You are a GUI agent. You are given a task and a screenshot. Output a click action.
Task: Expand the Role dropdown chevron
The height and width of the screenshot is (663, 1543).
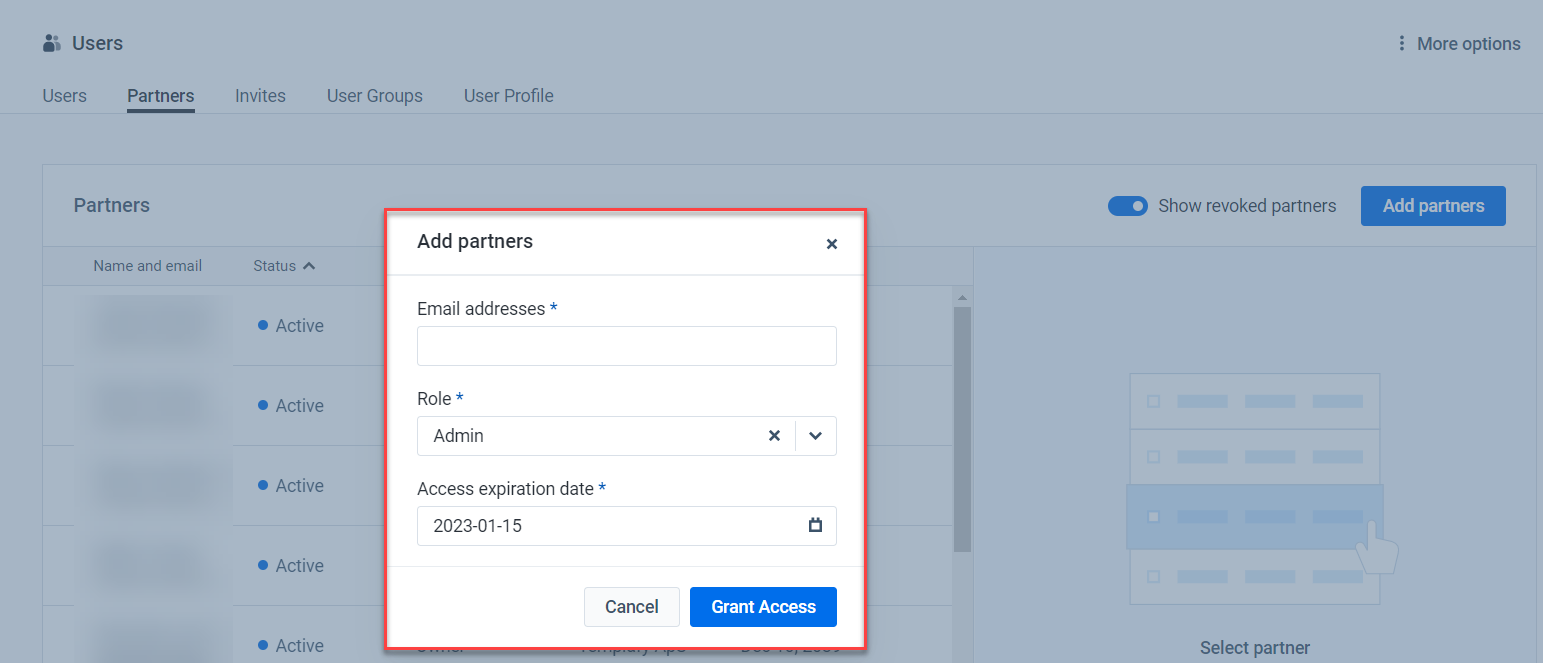816,436
